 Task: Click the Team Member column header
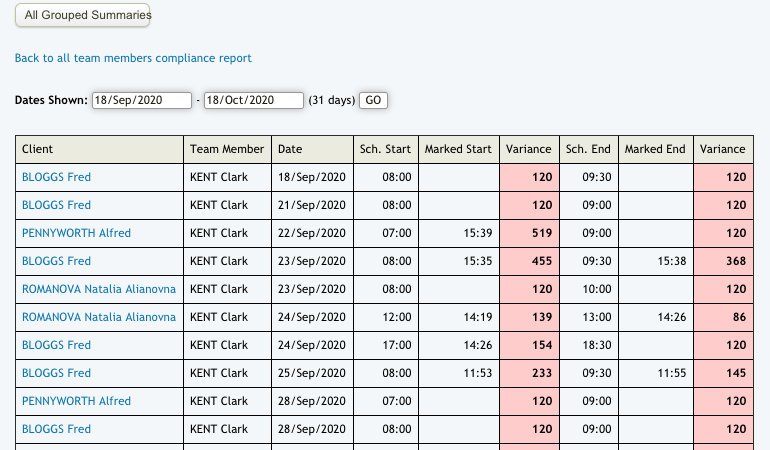[x=227, y=149]
